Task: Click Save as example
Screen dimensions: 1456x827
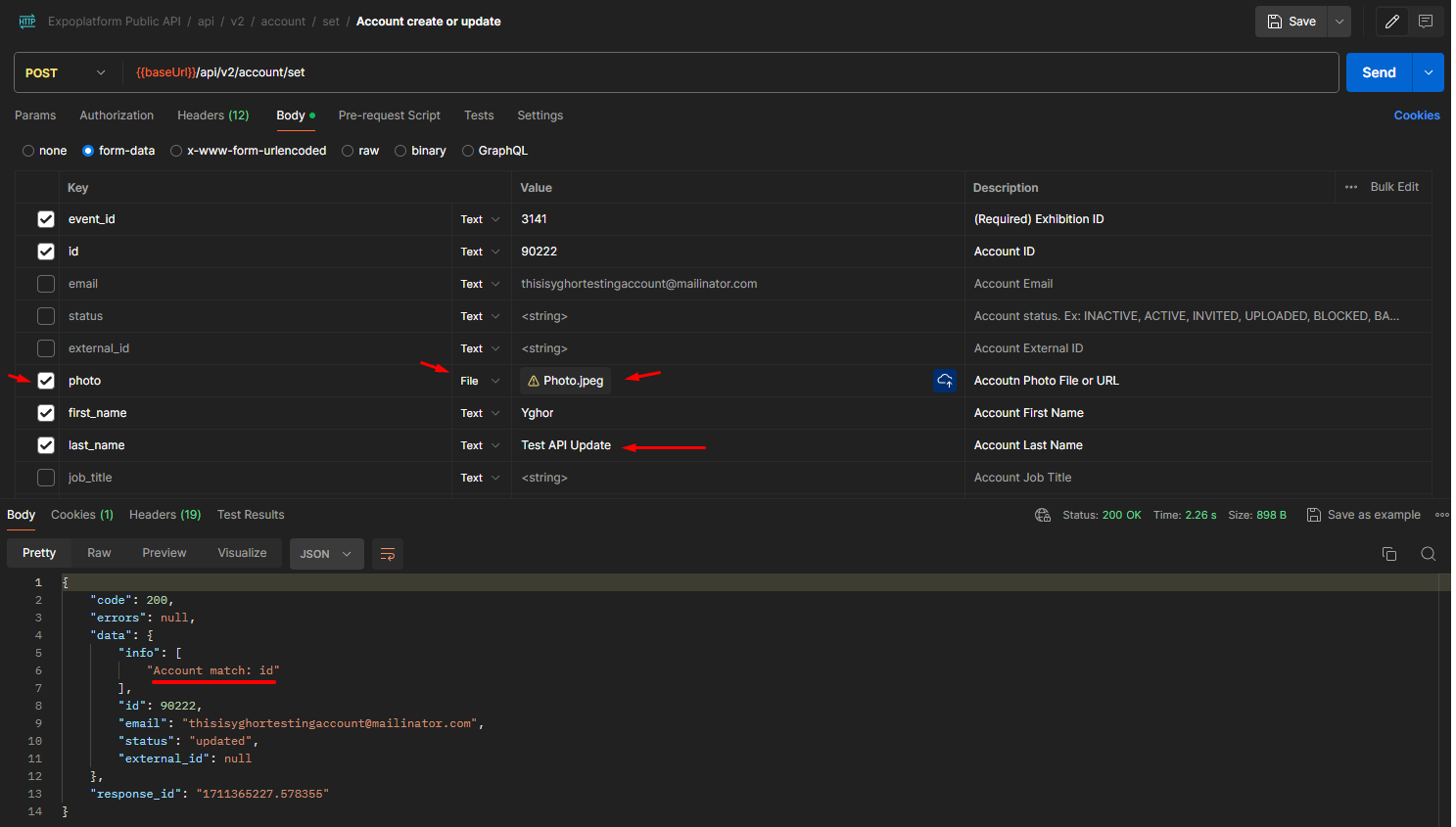Action: (x=1363, y=515)
